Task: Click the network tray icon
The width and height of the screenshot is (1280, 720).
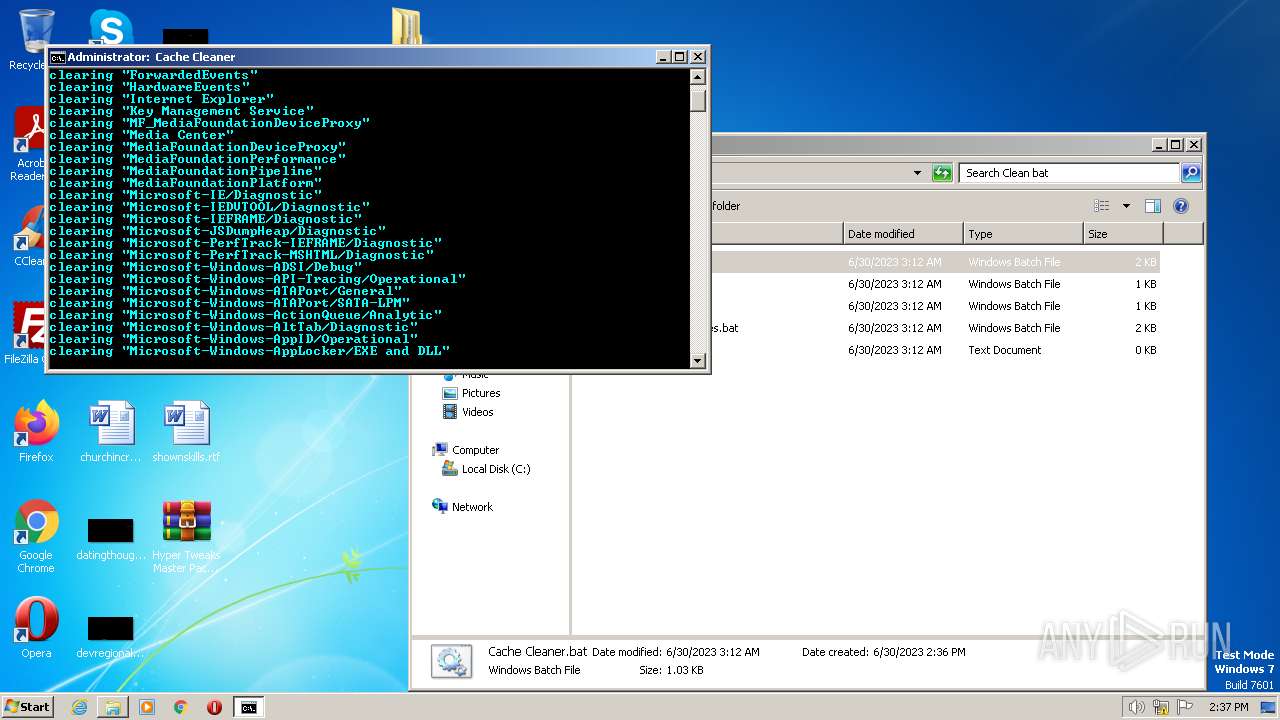Action: click(x=1161, y=707)
